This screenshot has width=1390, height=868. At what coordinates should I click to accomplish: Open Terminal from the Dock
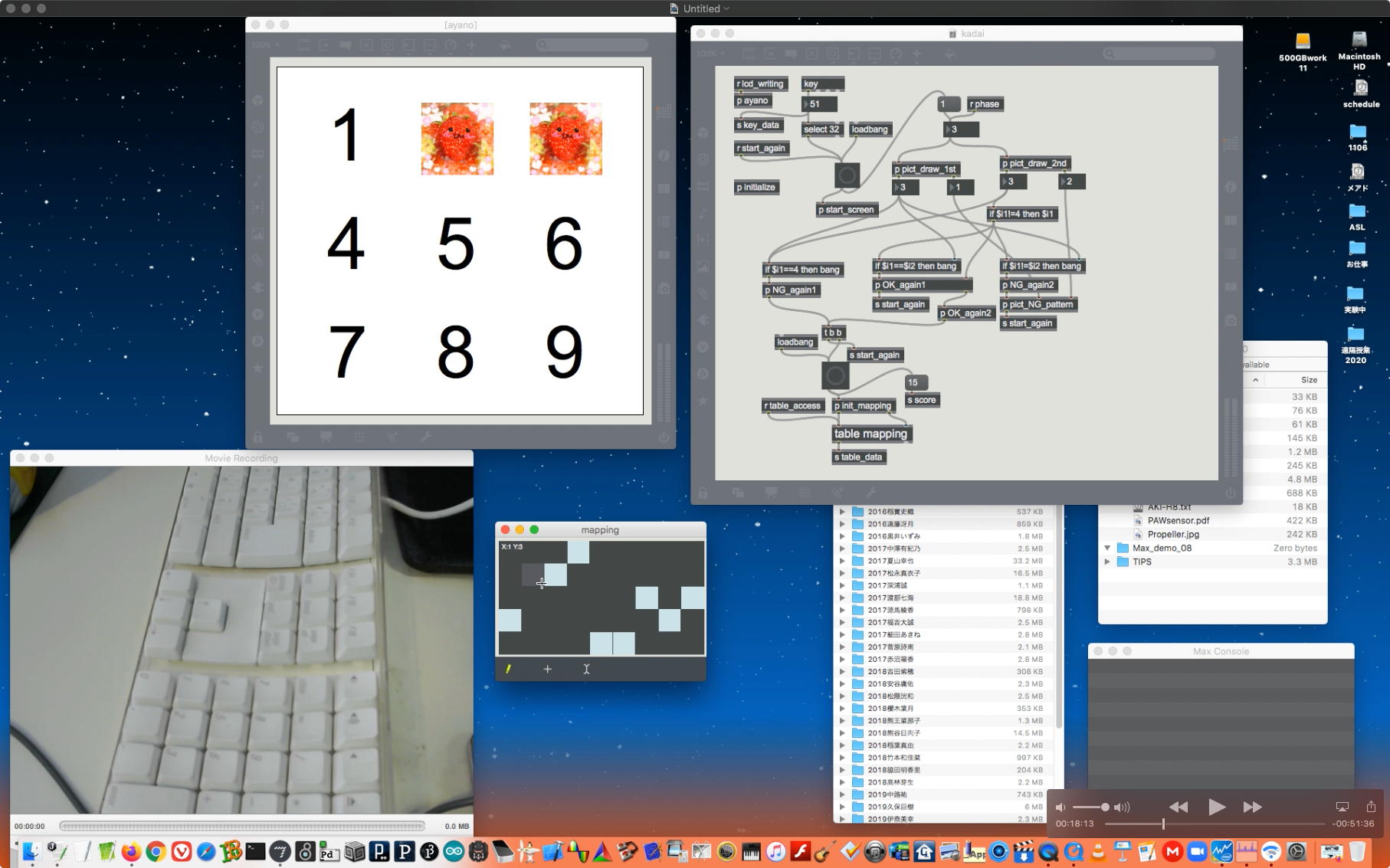point(256,851)
